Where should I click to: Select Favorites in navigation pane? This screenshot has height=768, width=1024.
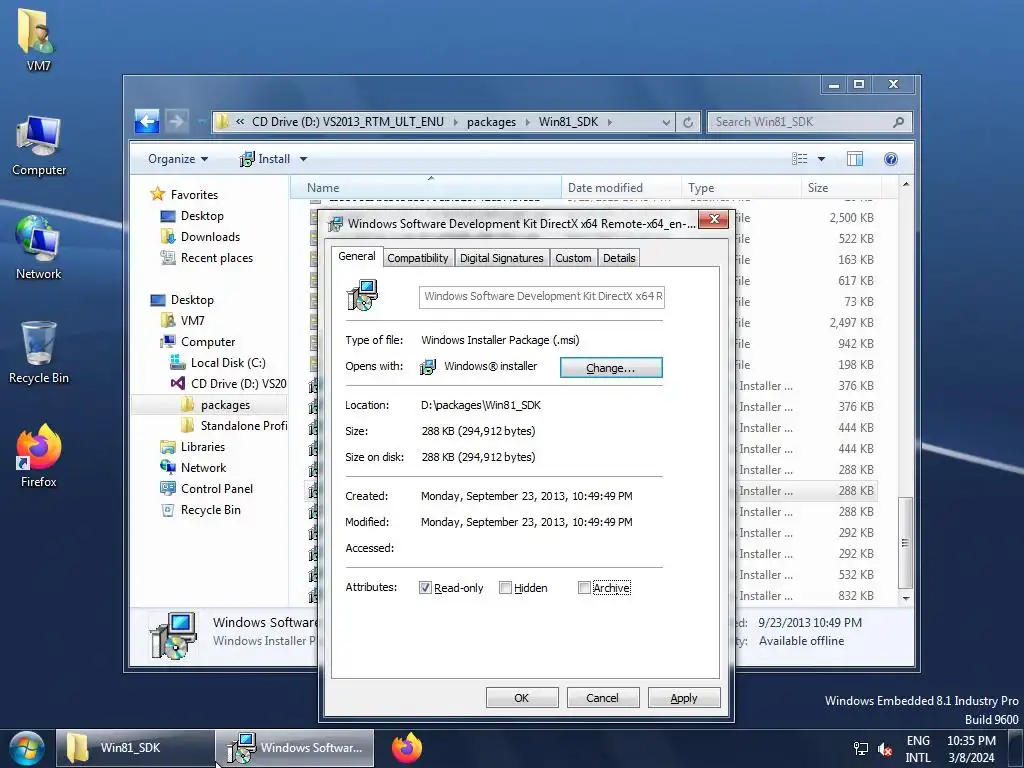(194, 195)
